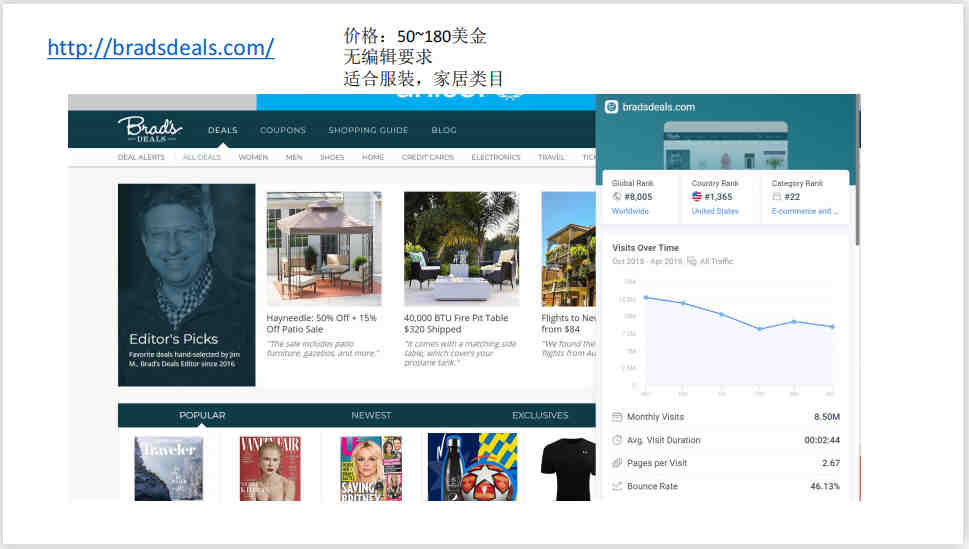Go to the MEN category
This screenshot has height=549, width=969.
294,157
